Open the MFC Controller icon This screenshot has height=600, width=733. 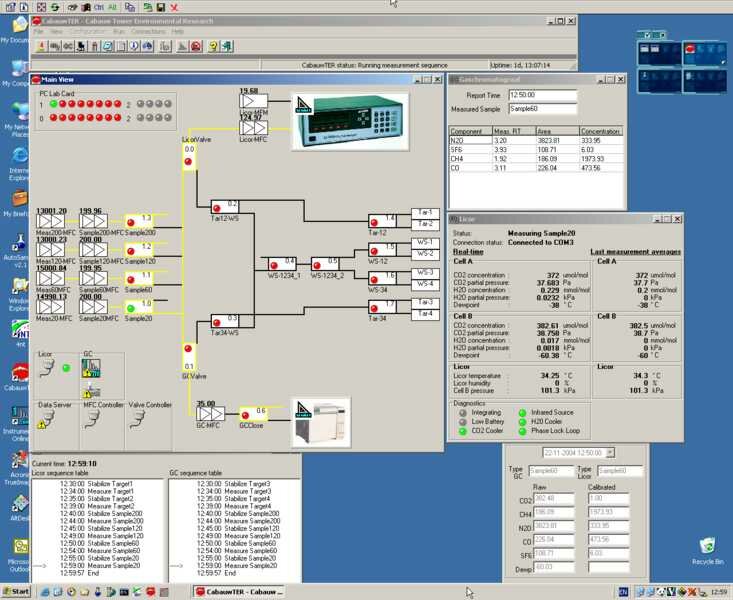click(x=92, y=420)
